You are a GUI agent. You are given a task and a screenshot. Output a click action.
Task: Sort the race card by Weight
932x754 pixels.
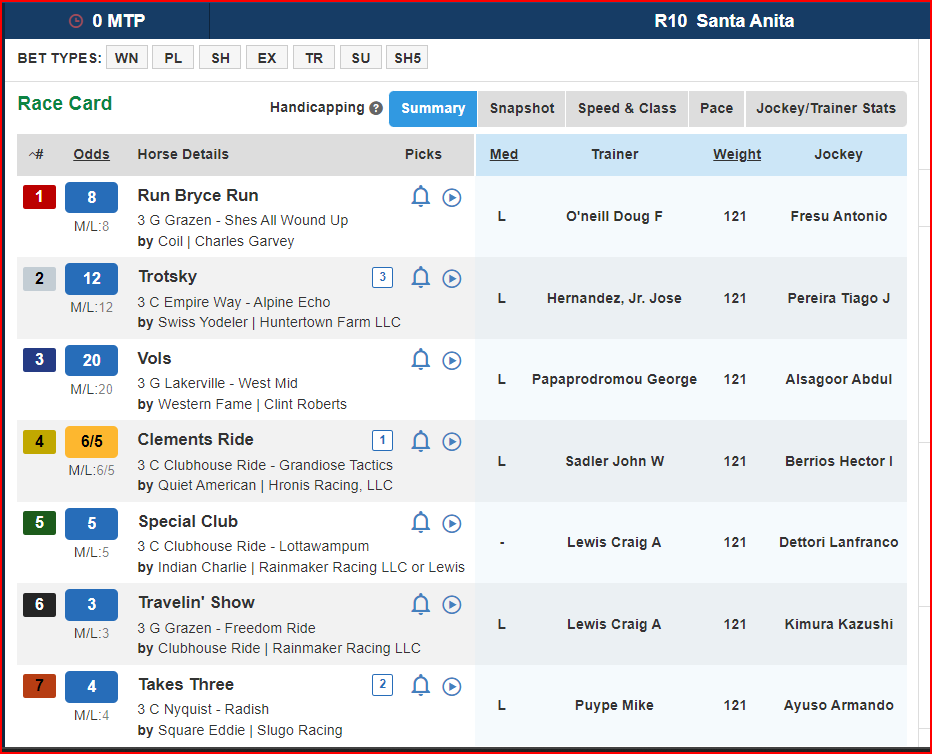click(736, 154)
